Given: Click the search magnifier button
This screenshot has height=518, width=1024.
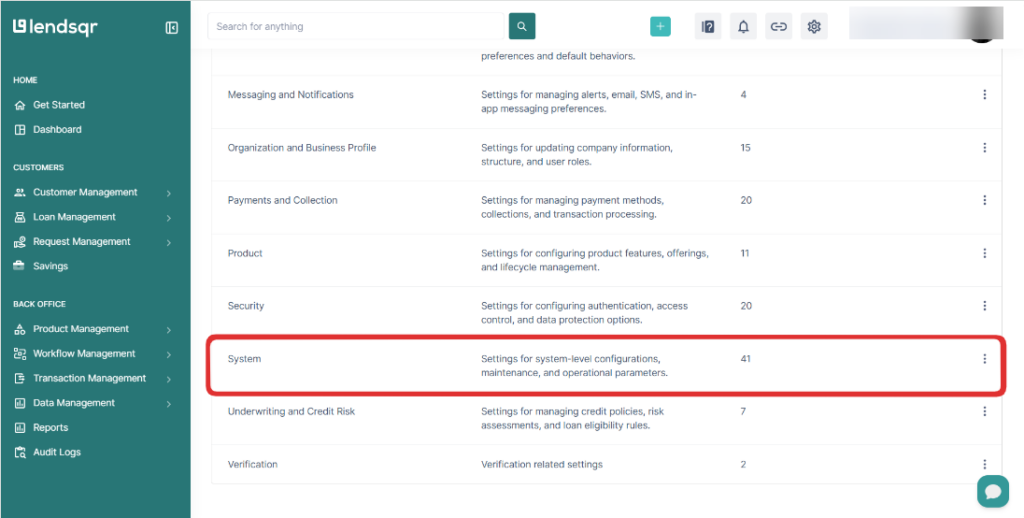Looking at the screenshot, I should click(522, 26).
